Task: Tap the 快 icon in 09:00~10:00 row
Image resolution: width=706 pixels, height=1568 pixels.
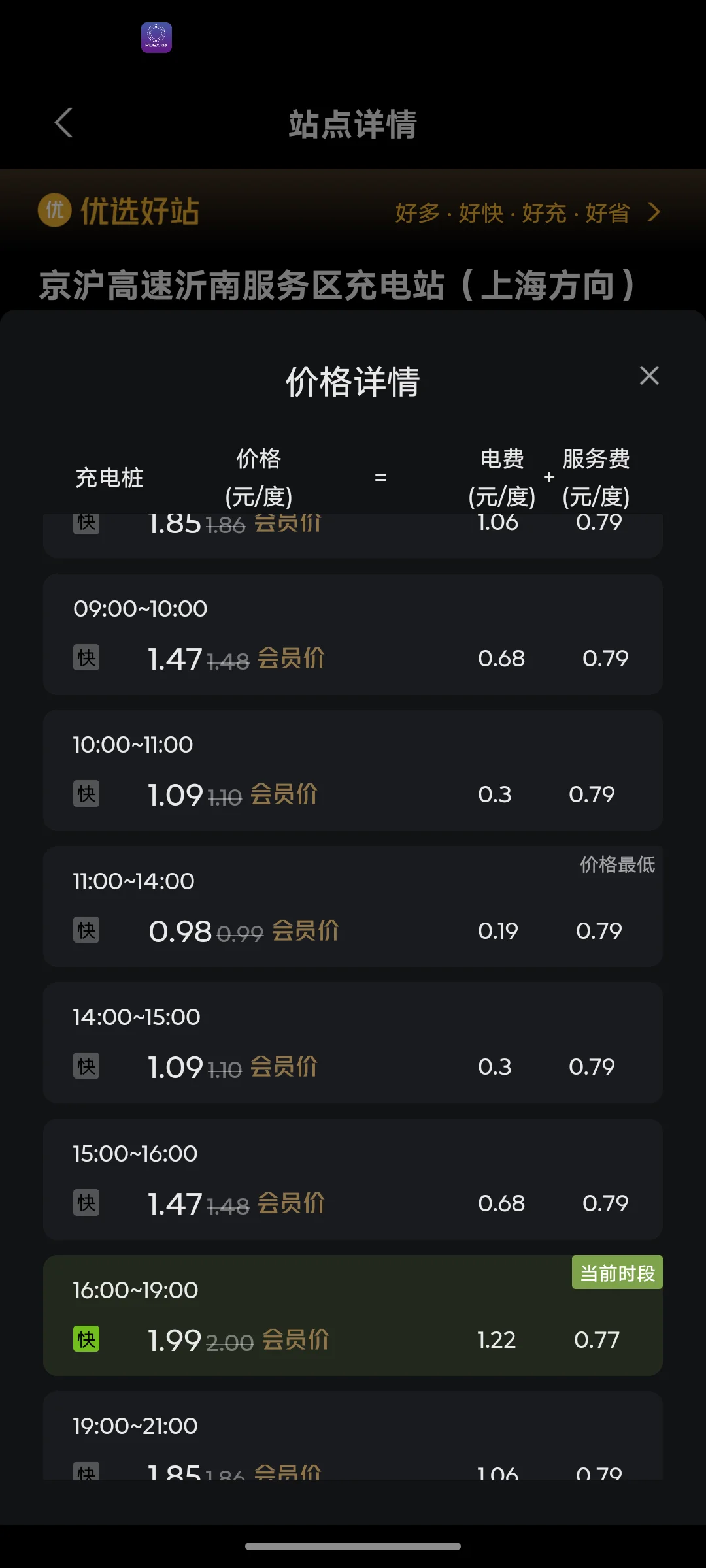Action: pos(86,658)
